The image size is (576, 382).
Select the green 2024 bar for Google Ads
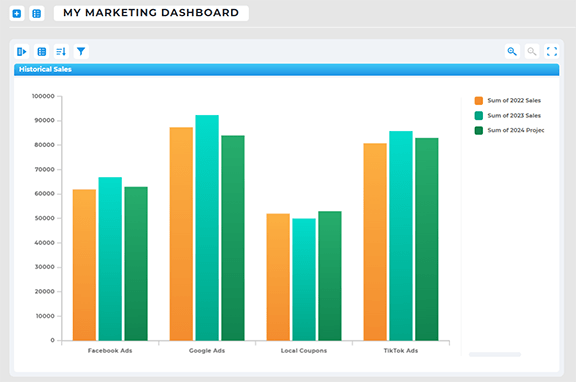click(233, 238)
